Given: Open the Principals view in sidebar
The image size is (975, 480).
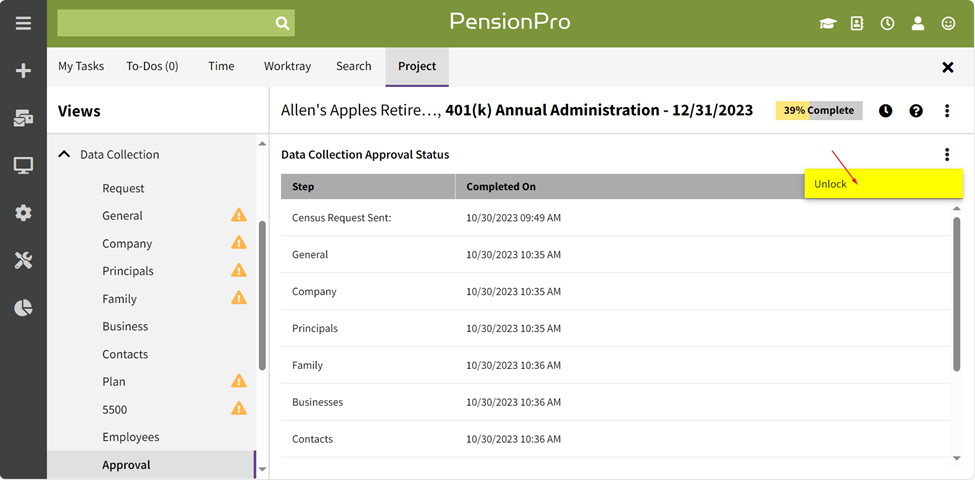Looking at the screenshot, I should [x=127, y=271].
